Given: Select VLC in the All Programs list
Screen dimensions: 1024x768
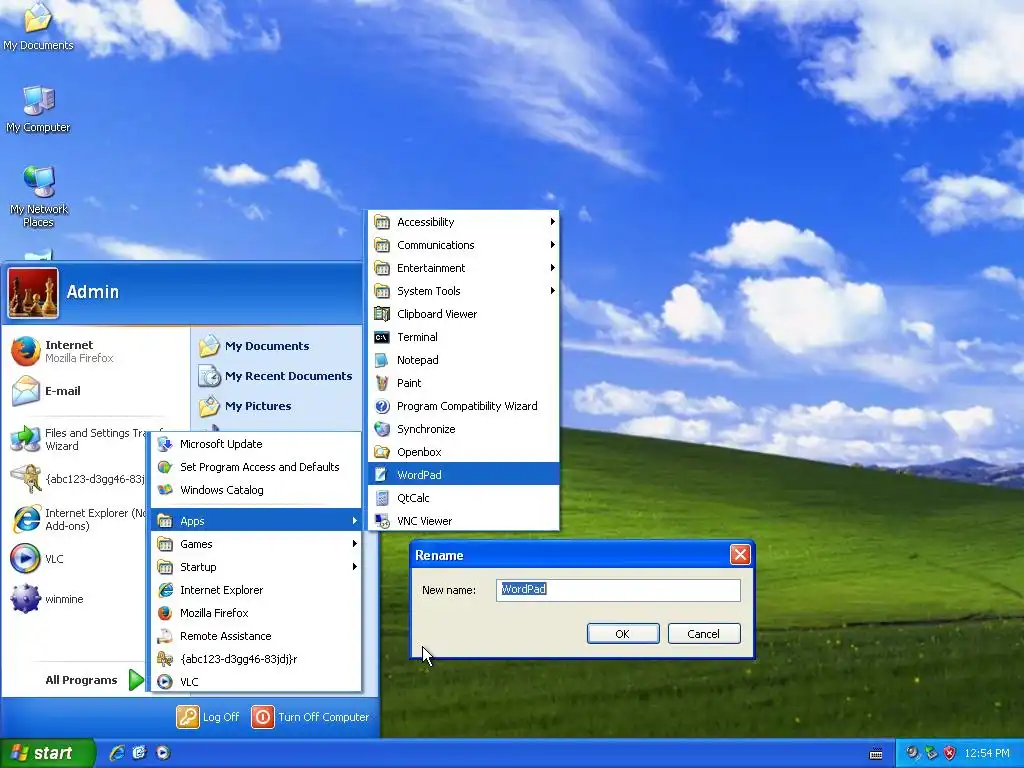Looking at the screenshot, I should tap(256, 682).
